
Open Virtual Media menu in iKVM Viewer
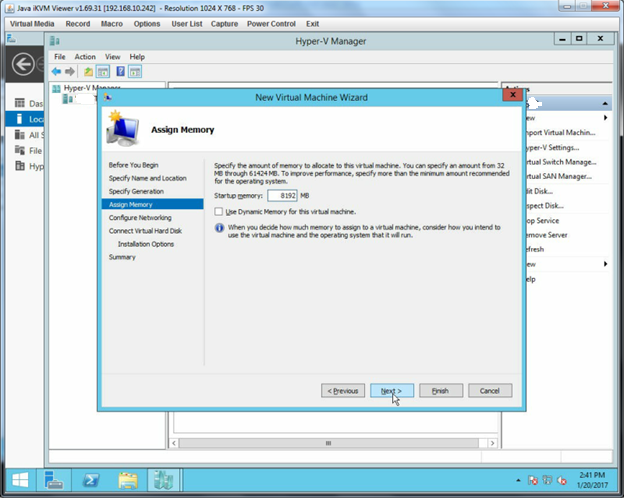pyautogui.click(x=32, y=24)
